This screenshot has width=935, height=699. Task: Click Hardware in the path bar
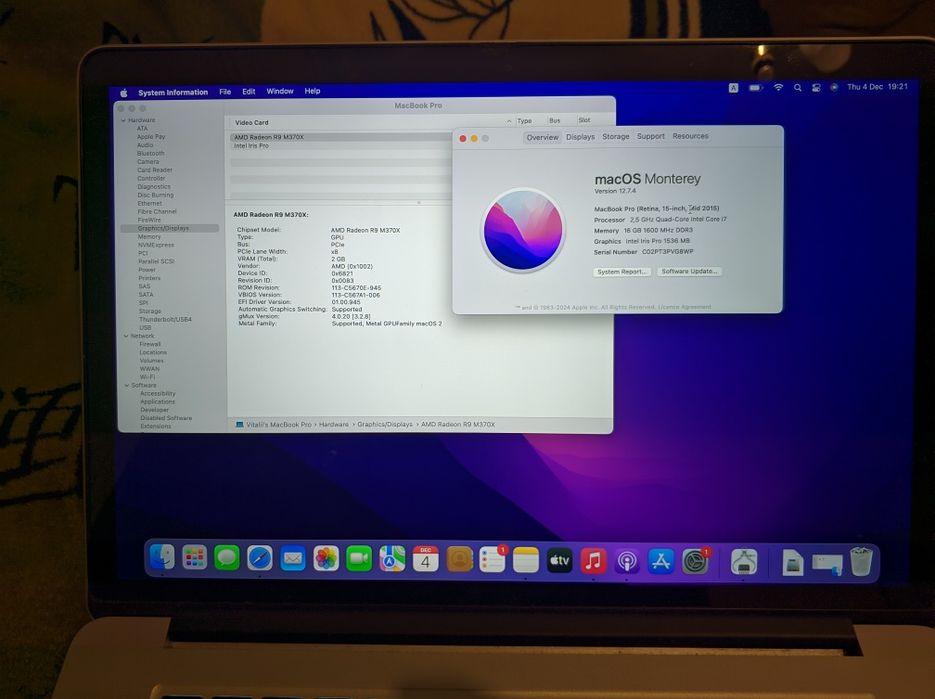[x=333, y=425]
